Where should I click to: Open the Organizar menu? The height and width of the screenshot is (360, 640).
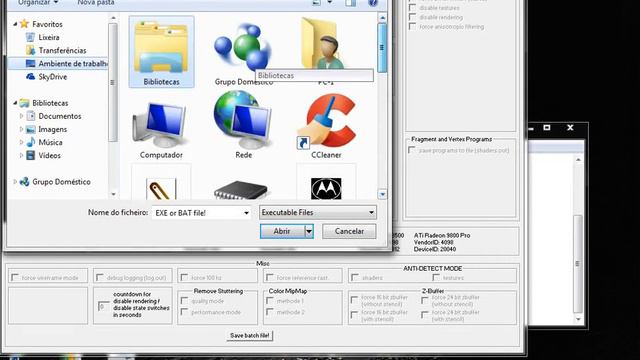point(38,2)
